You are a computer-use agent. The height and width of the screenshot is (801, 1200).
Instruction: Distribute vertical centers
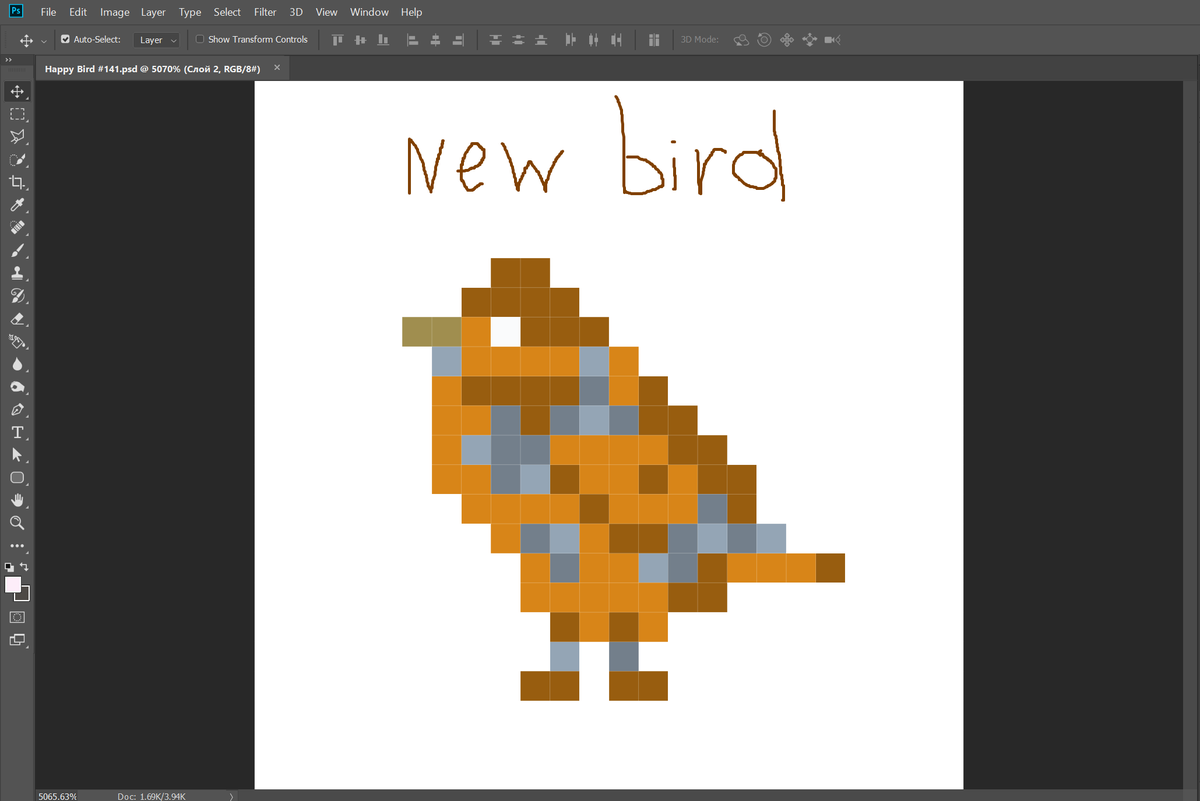[518, 40]
